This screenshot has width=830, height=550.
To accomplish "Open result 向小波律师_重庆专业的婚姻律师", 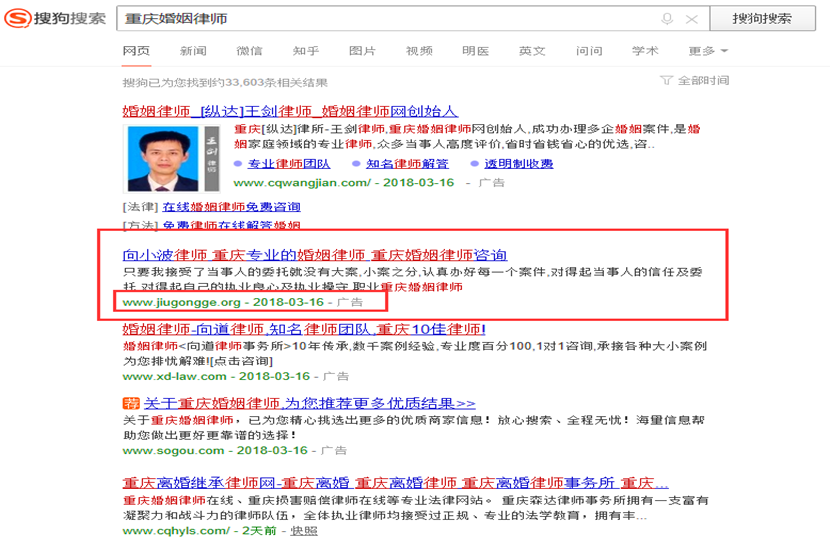I will [314, 255].
